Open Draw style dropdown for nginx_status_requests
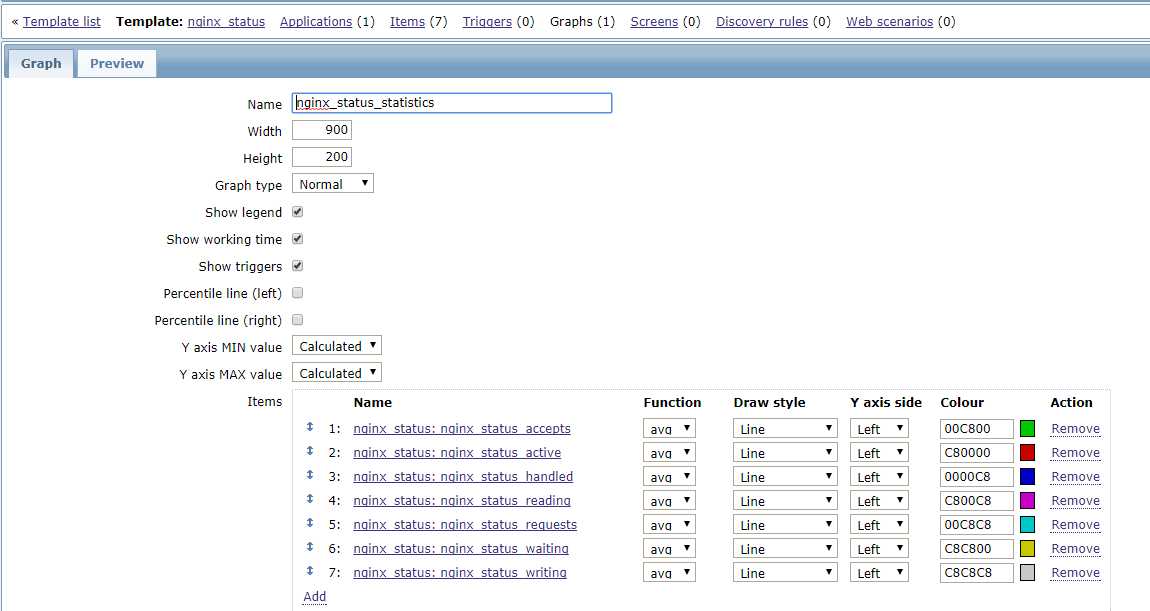 785,525
